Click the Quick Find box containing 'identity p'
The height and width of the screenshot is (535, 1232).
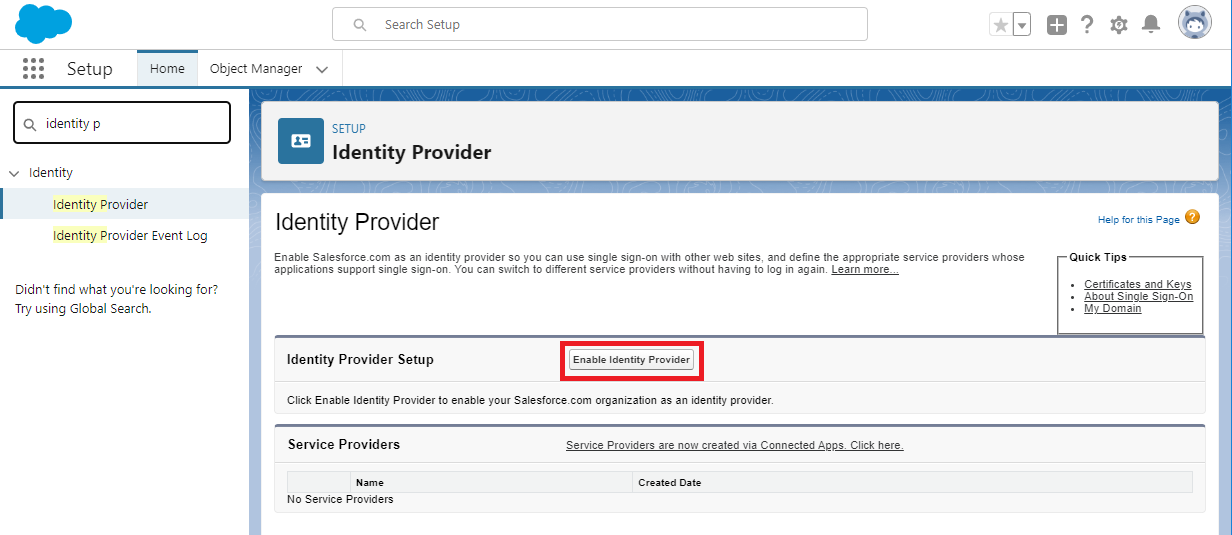pos(122,123)
